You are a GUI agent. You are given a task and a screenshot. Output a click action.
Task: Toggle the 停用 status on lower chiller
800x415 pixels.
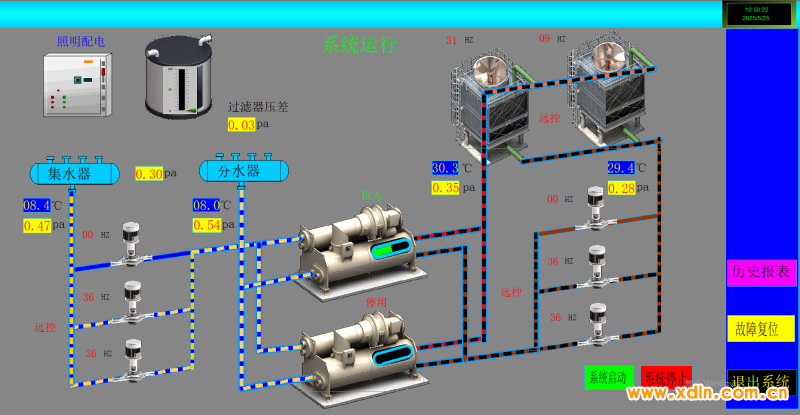tap(376, 299)
